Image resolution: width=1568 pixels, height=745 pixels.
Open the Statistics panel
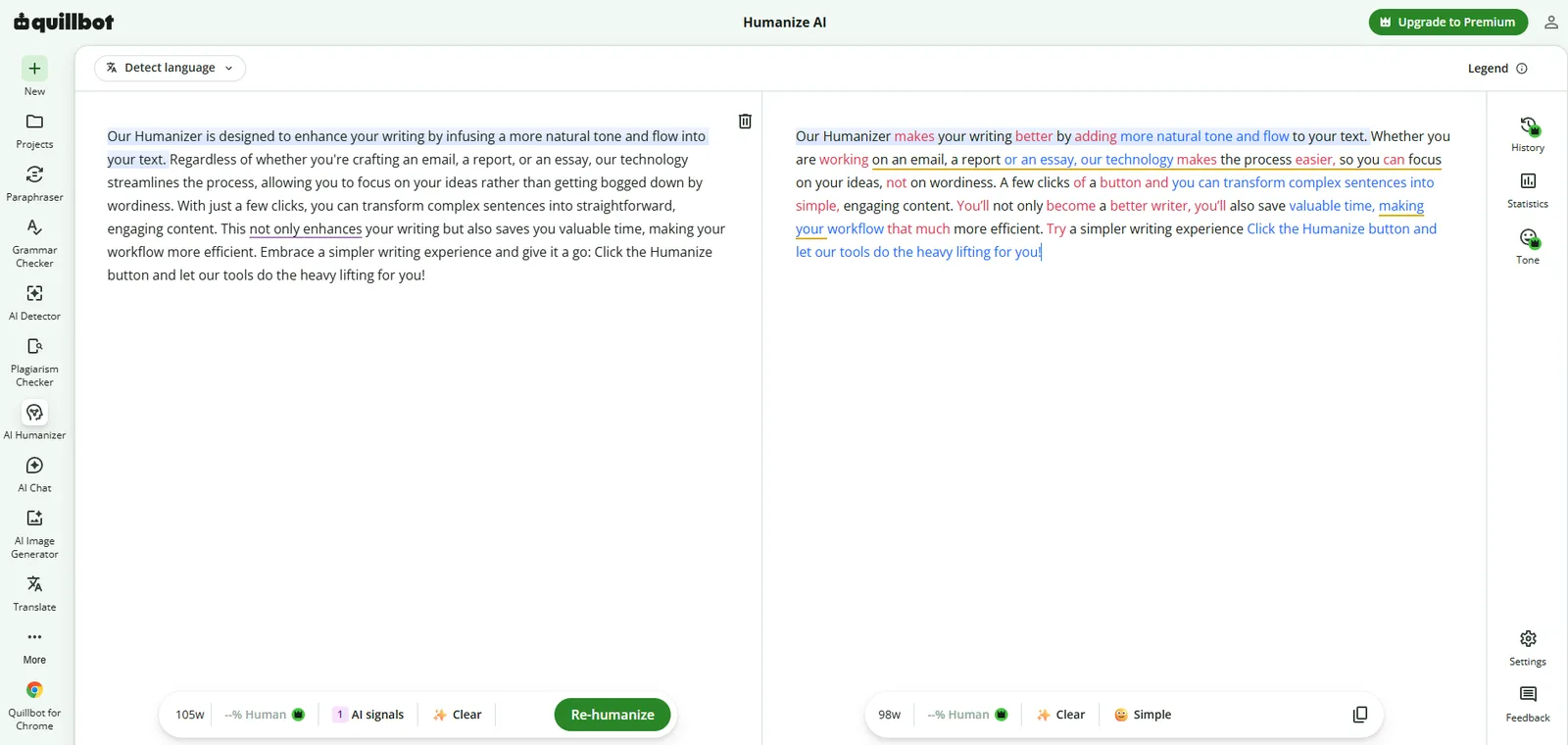click(x=1528, y=190)
